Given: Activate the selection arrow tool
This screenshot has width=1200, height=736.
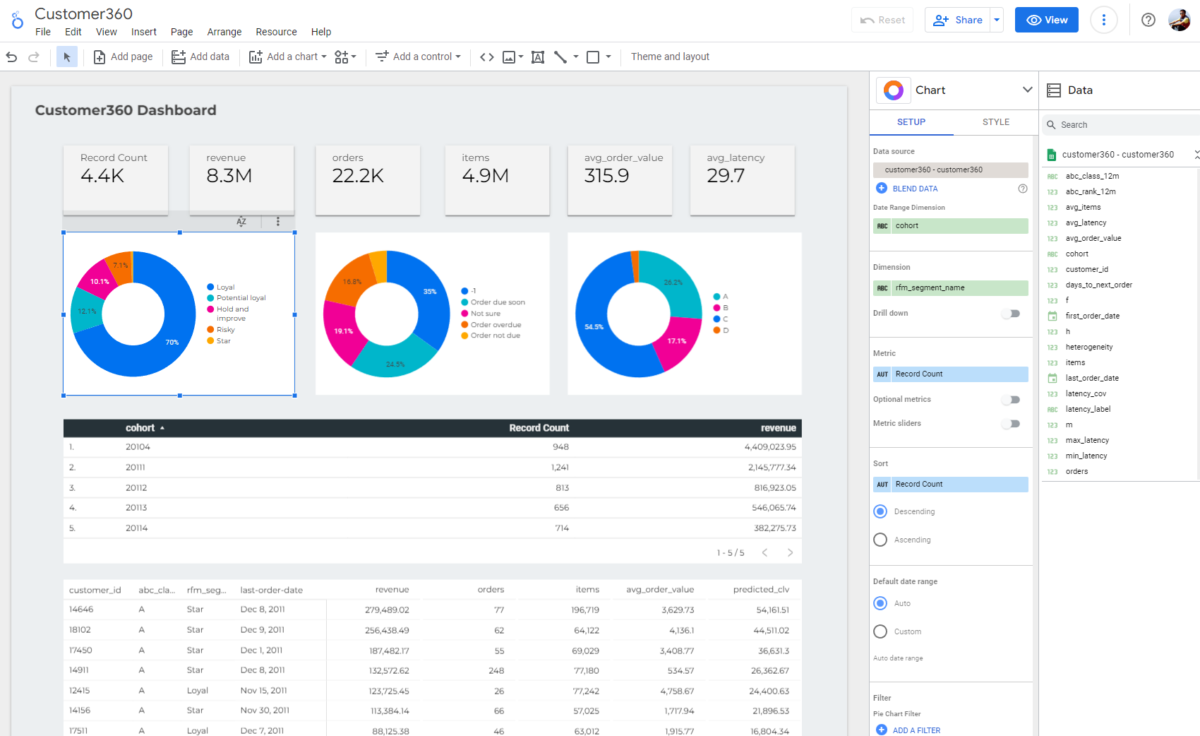Looking at the screenshot, I should [66, 57].
